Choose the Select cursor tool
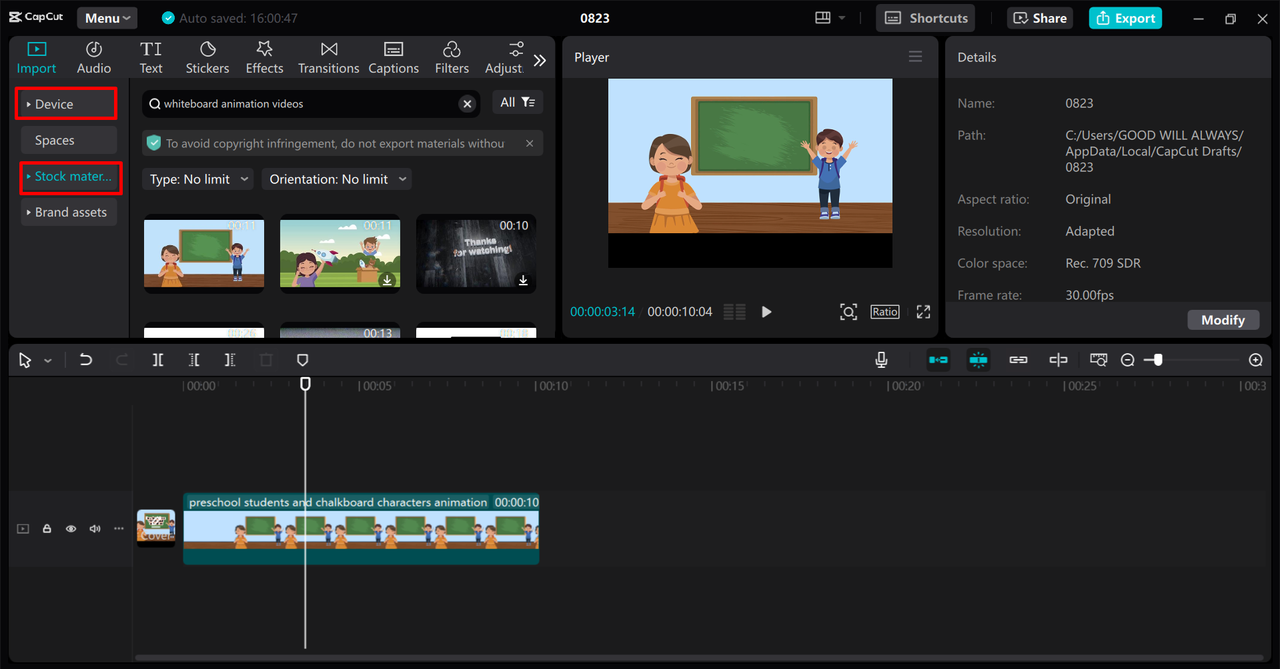The height and width of the screenshot is (669, 1280). click(x=25, y=360)
